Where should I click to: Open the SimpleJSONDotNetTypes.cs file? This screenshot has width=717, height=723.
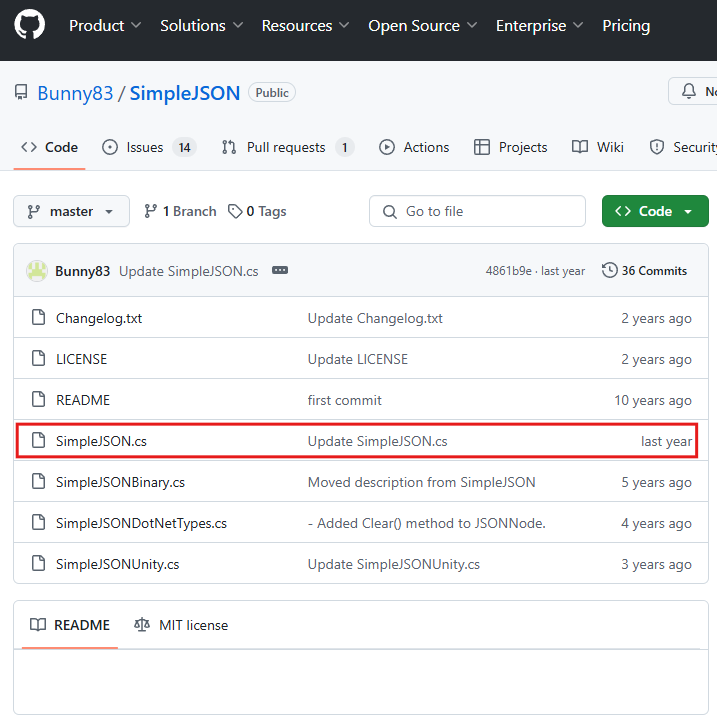tap(142, 523)
